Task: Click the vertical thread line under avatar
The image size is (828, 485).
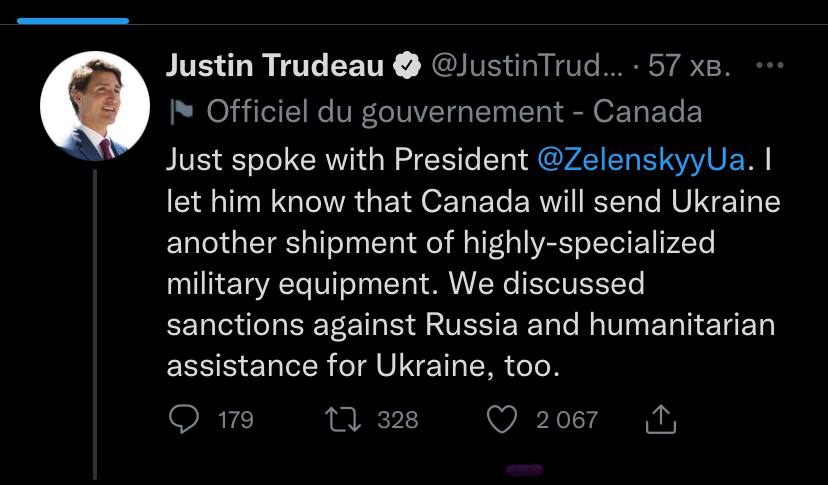Action: 96,324
